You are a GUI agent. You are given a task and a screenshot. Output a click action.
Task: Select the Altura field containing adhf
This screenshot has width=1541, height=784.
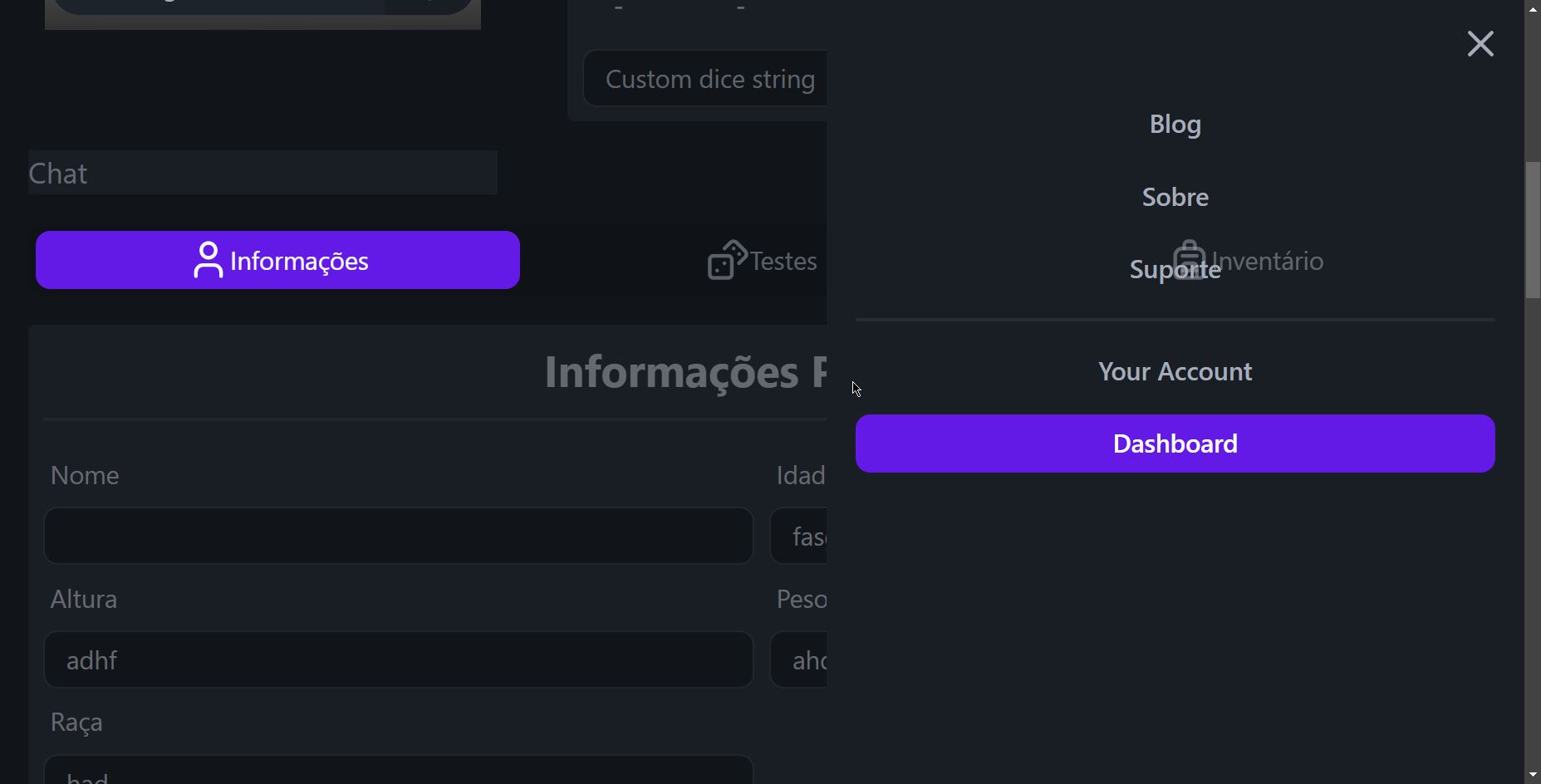click(x=397, y=659)
